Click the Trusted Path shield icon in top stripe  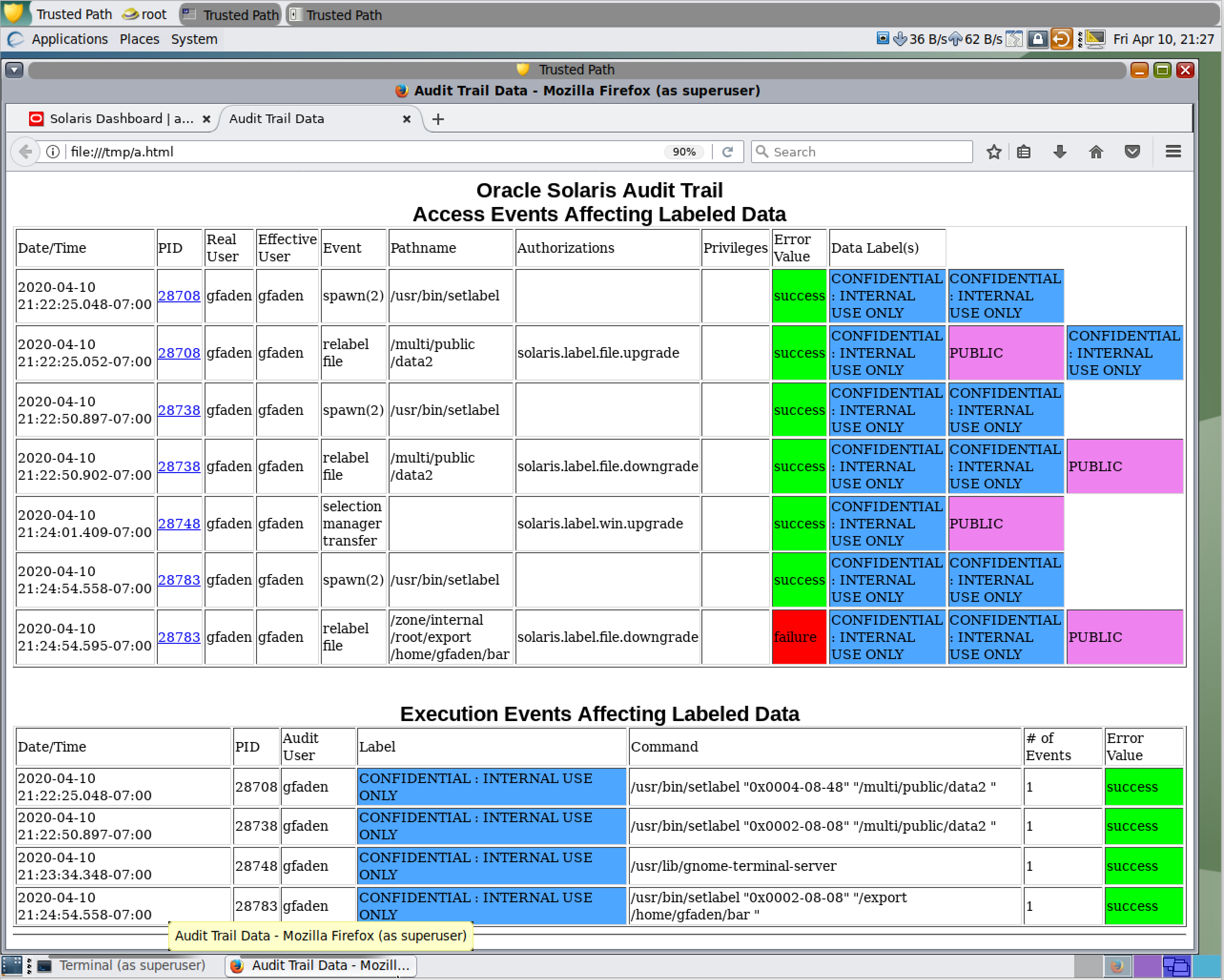[14, 13]
